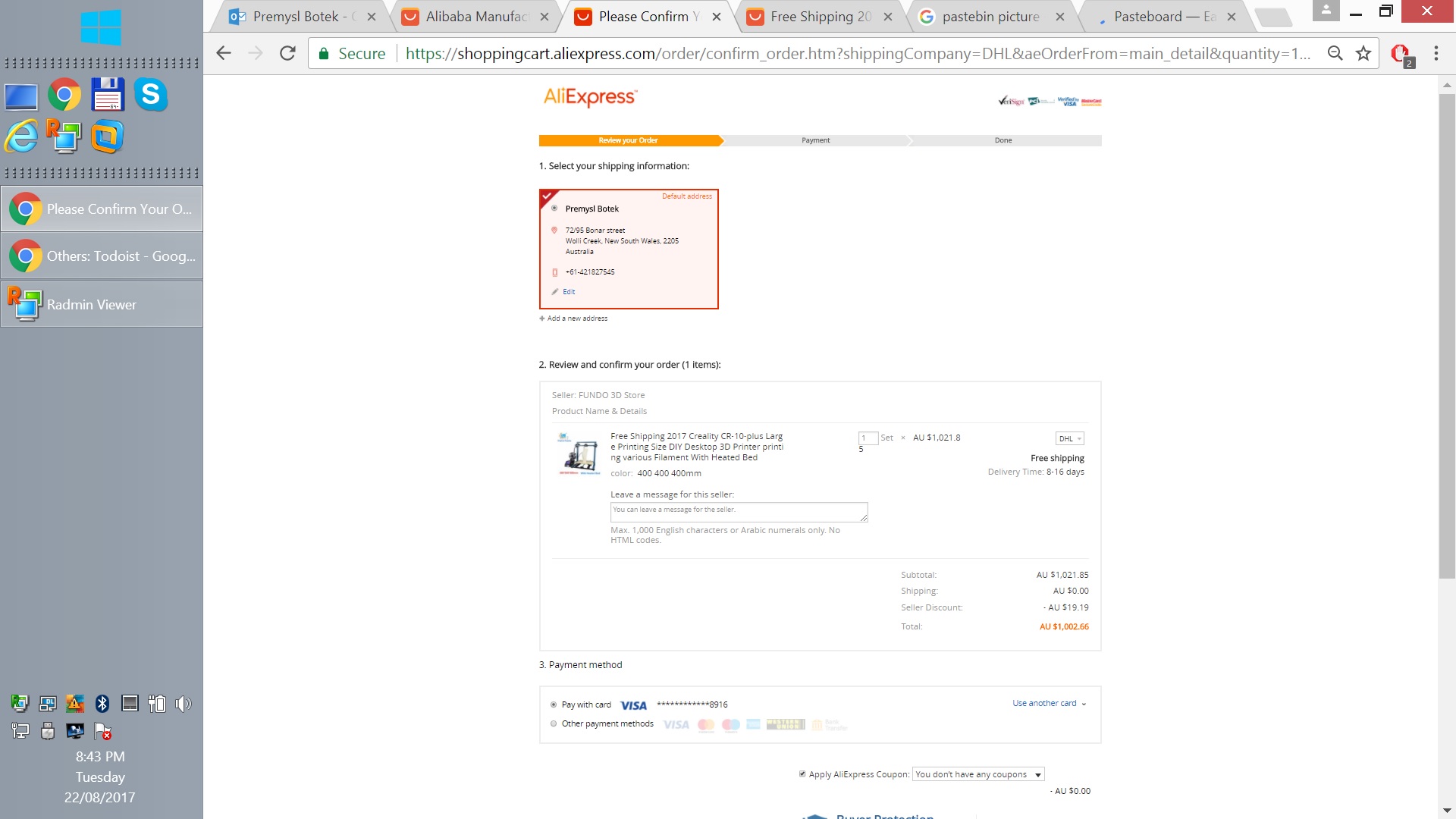The width and height of the screenshot is (1456, 819).
Task: Click the seller discount amount AU $19.19
Action: 1066,607
